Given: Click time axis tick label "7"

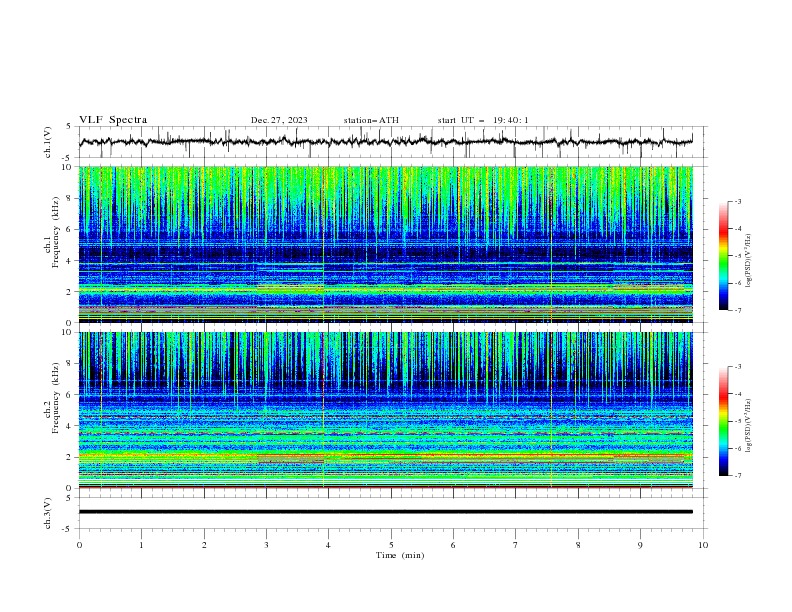Looking at the screenshot, I should (x=516, y=545).
